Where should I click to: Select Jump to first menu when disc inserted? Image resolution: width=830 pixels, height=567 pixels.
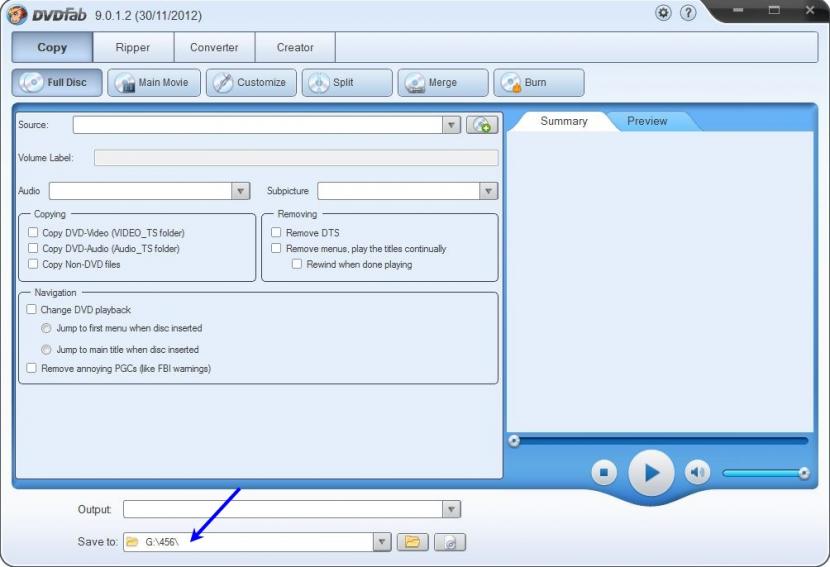46,328
